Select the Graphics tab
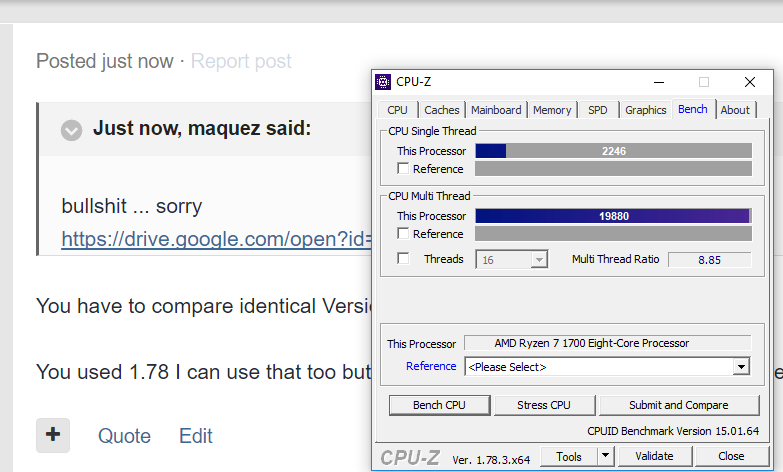Viewport: 783px width, 472px height. tap(646, 110)
